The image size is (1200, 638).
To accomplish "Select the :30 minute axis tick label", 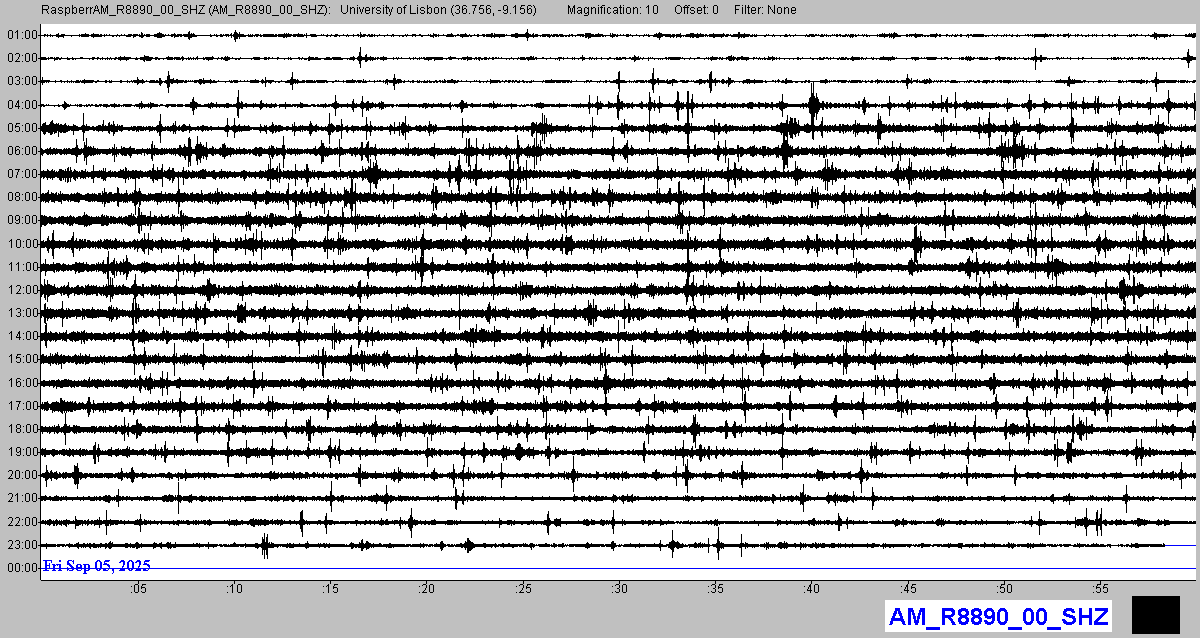I will 620,588.
